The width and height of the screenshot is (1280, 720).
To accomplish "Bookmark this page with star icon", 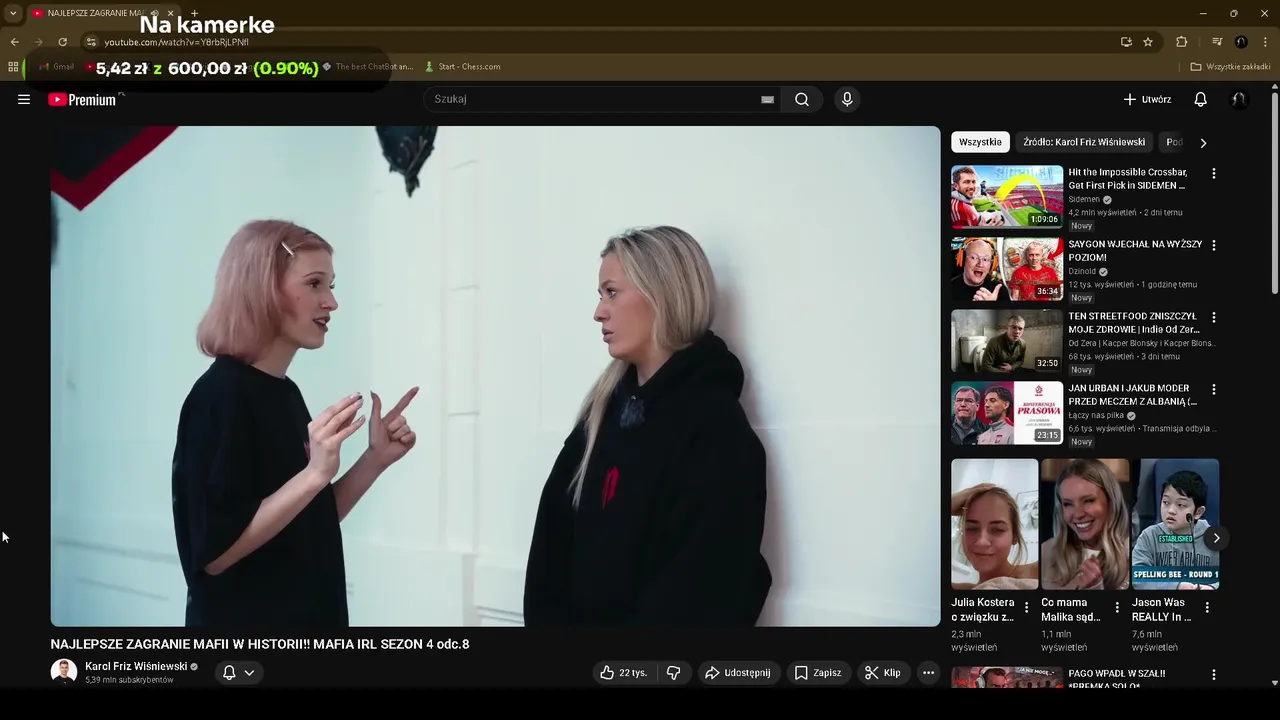I will coord(1148,42).
